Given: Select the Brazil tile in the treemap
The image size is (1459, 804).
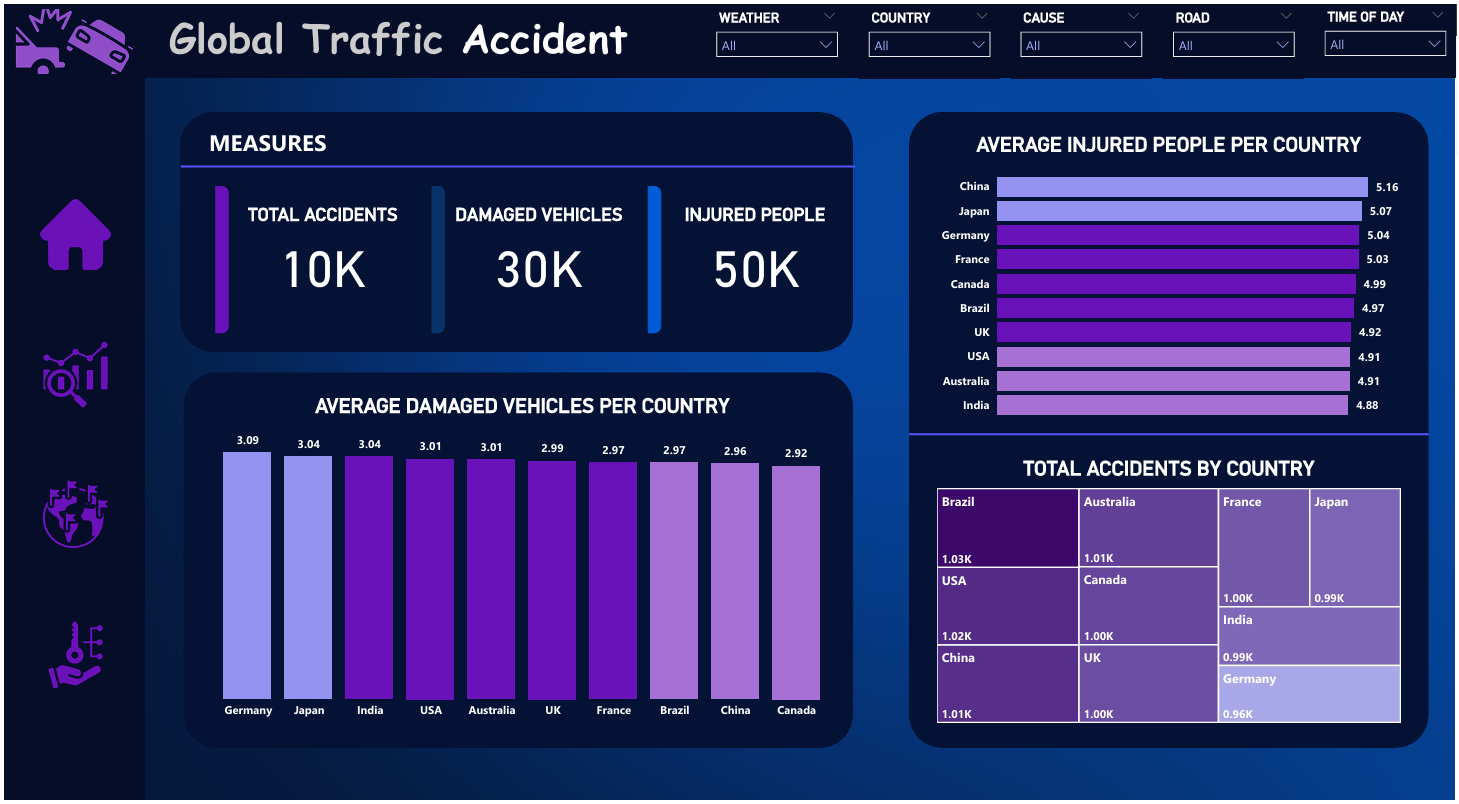Looking at the screenshot, I should point(1007,528).
